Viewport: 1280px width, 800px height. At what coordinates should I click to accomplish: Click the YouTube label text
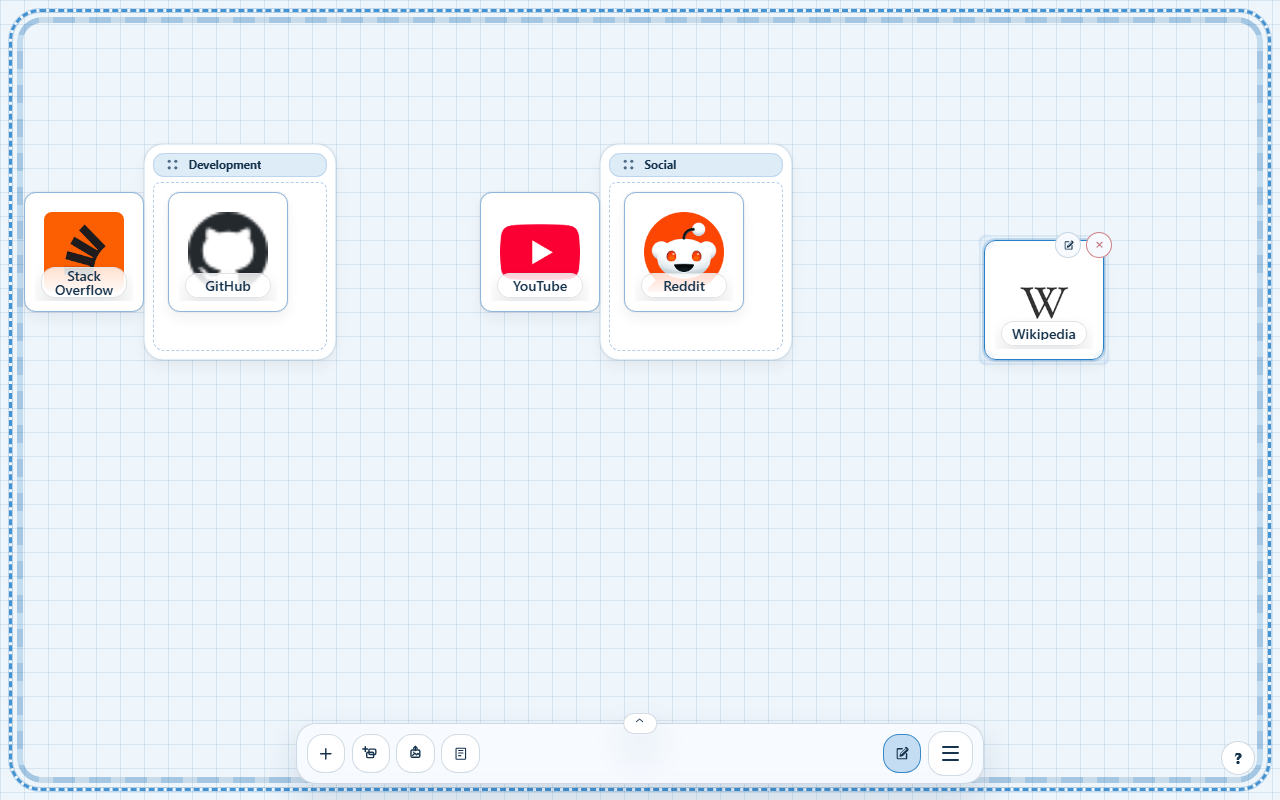pos(540,286)
